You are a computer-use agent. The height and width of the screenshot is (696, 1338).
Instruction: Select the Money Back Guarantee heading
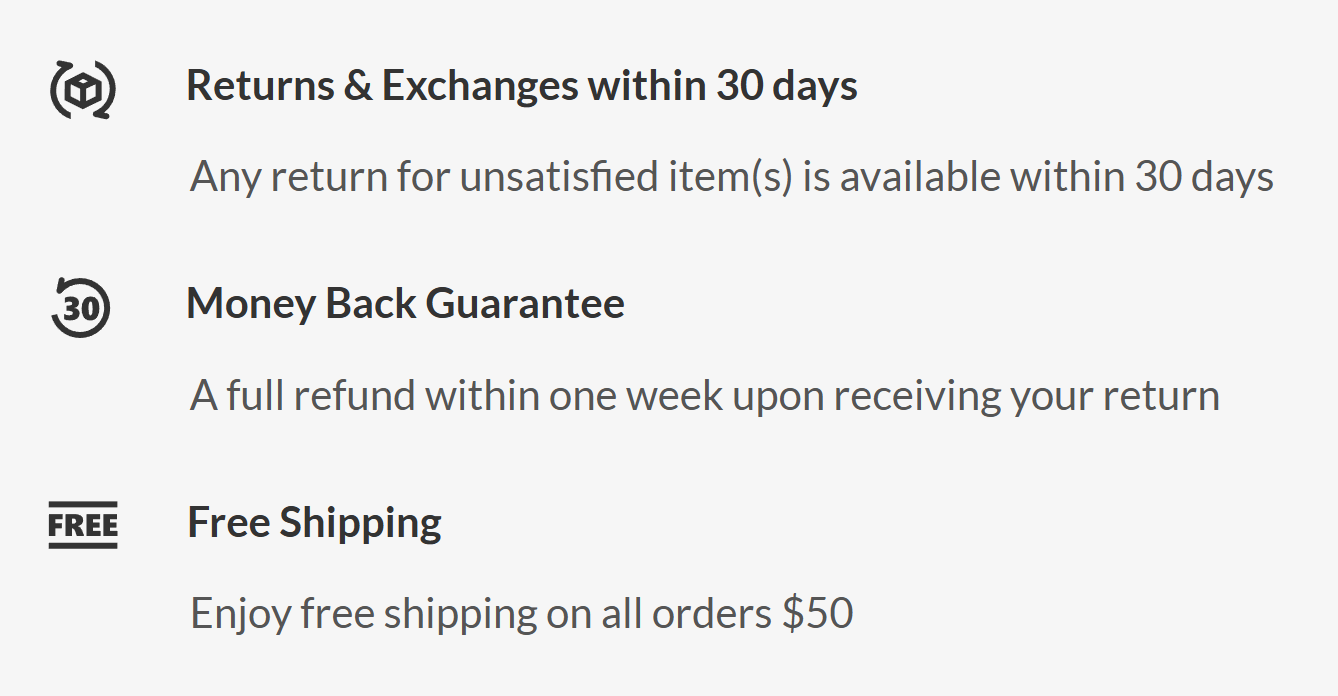click(406, 304)
